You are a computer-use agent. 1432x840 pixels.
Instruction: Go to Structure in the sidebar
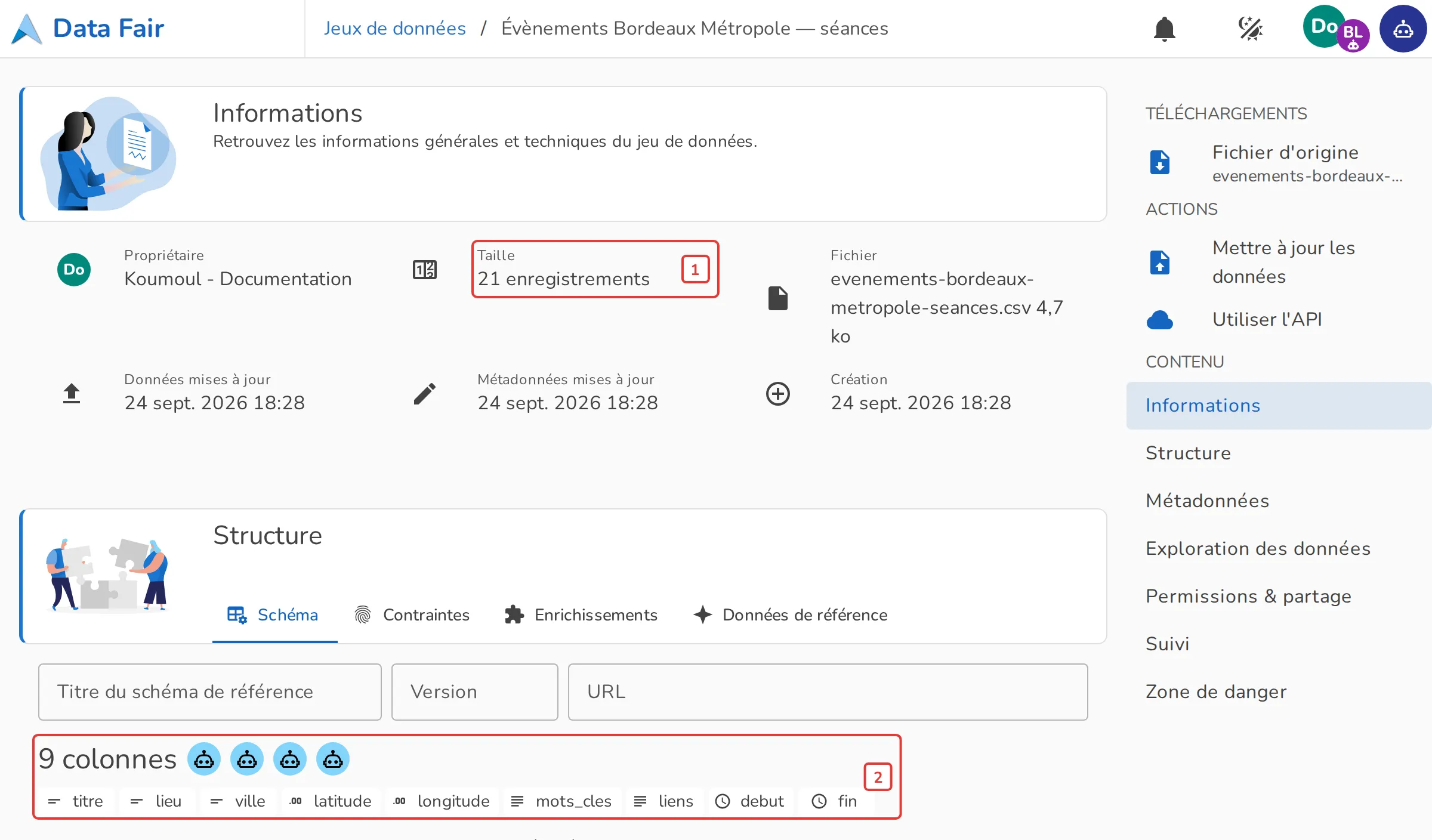click(x=1279, y=453)
